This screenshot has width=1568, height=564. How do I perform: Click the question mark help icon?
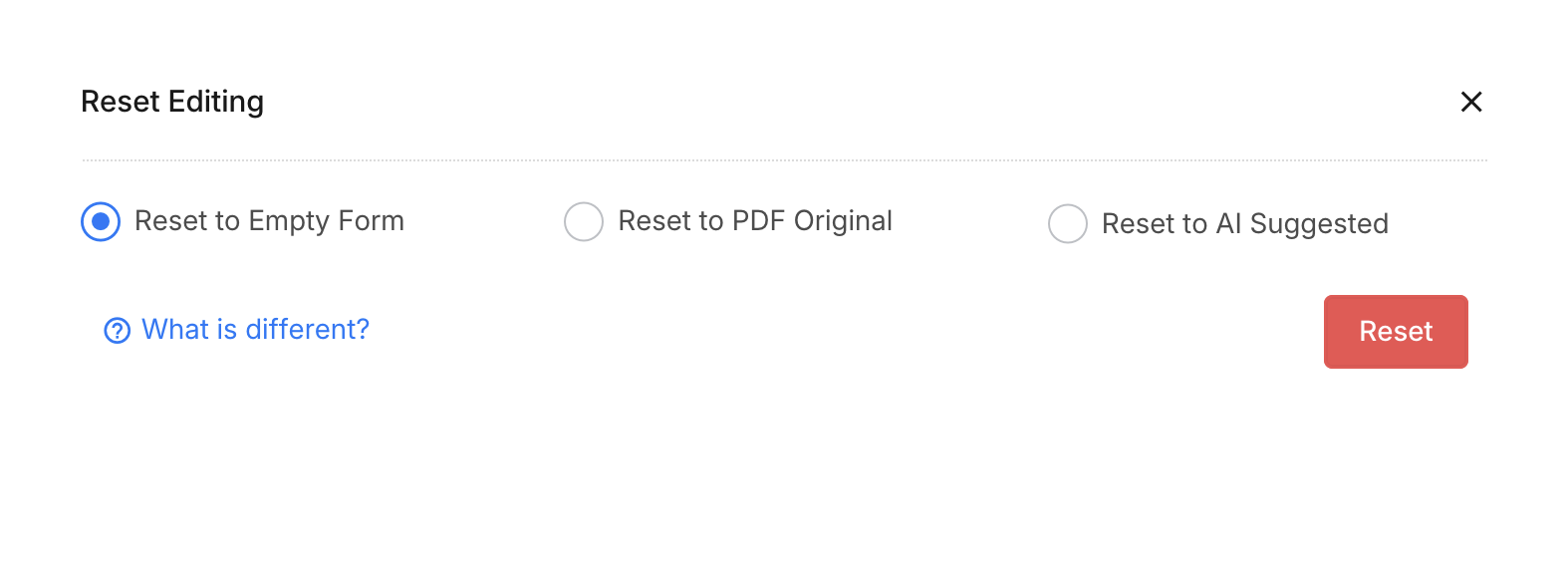(x=118, y=331)
